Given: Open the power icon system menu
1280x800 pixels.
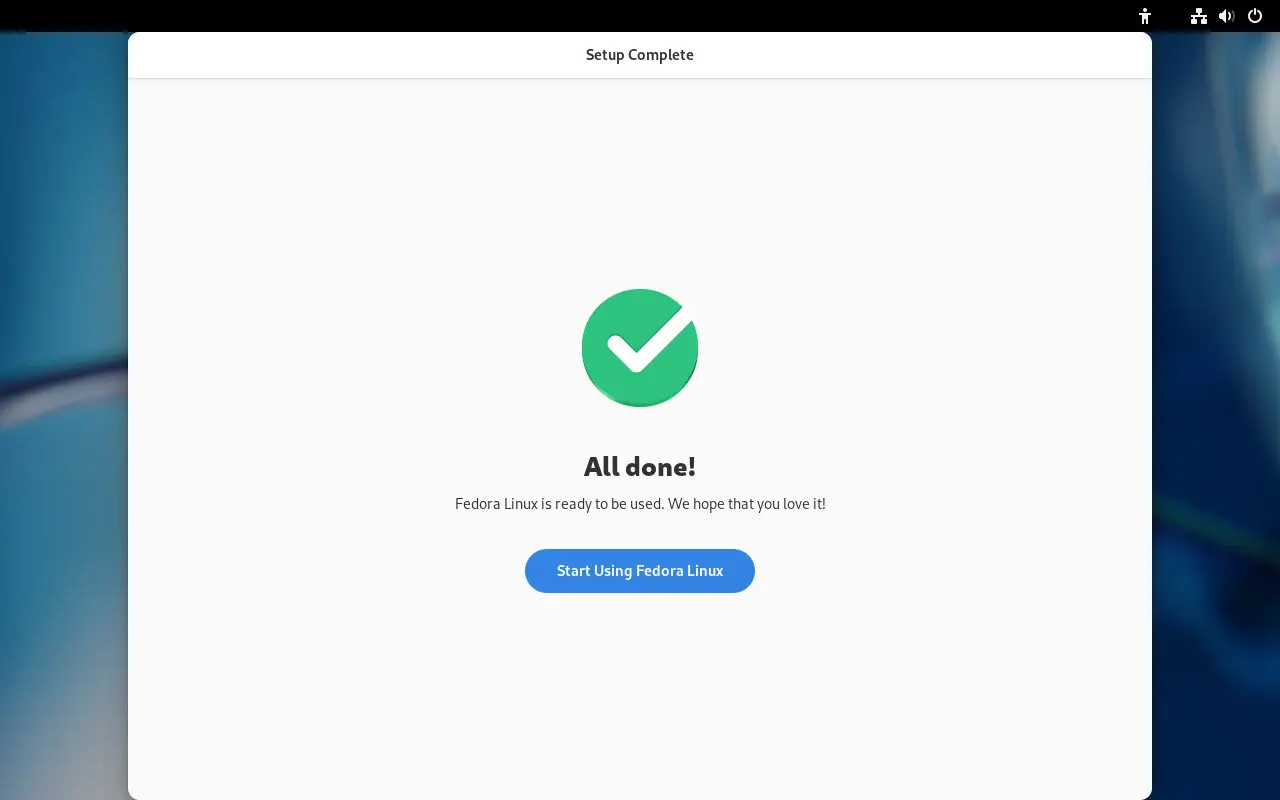Looking at the screenshot, I should (1255, 16).
